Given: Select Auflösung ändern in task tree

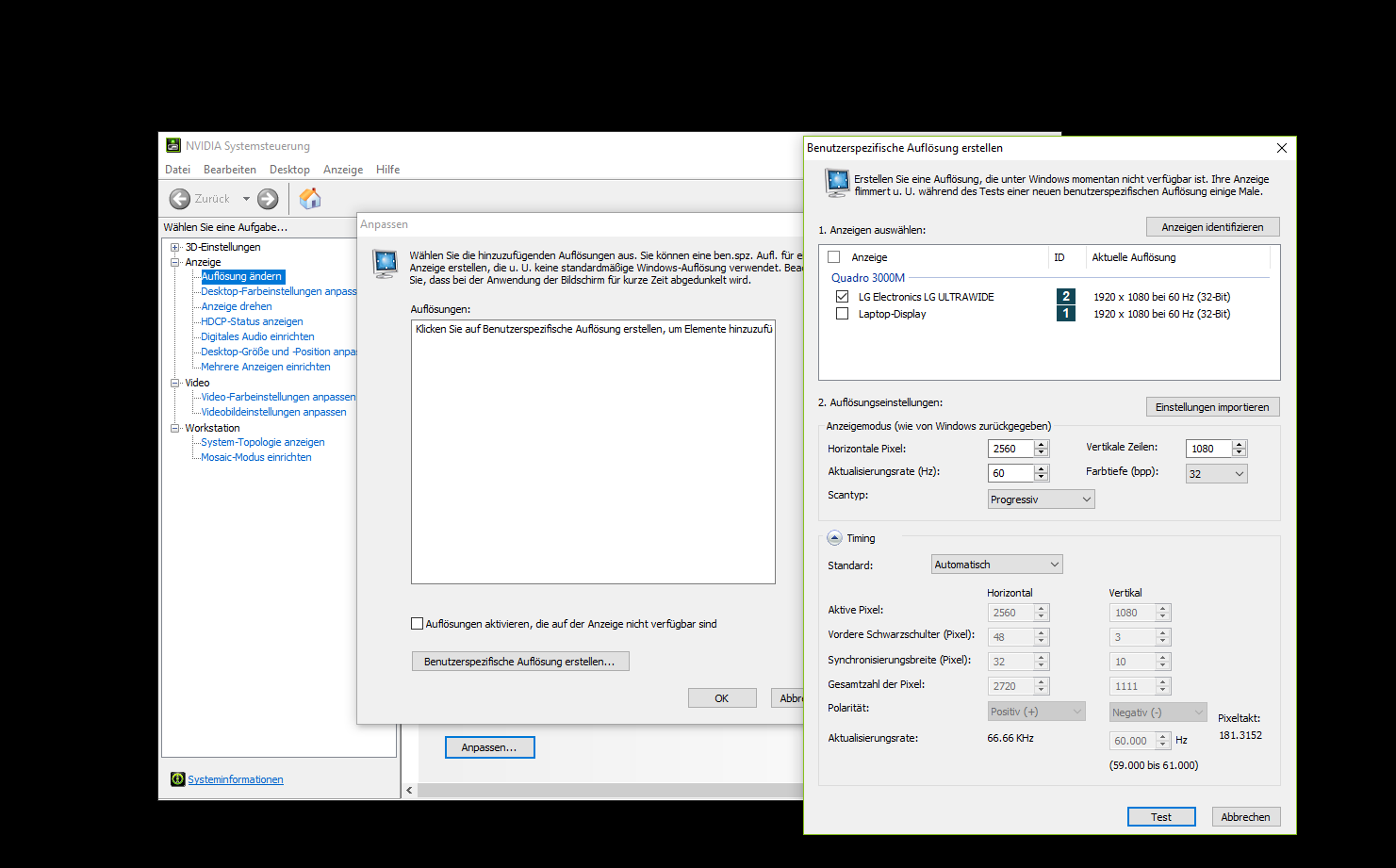Looking at the screenshot, I should click(x=242, y=276).
